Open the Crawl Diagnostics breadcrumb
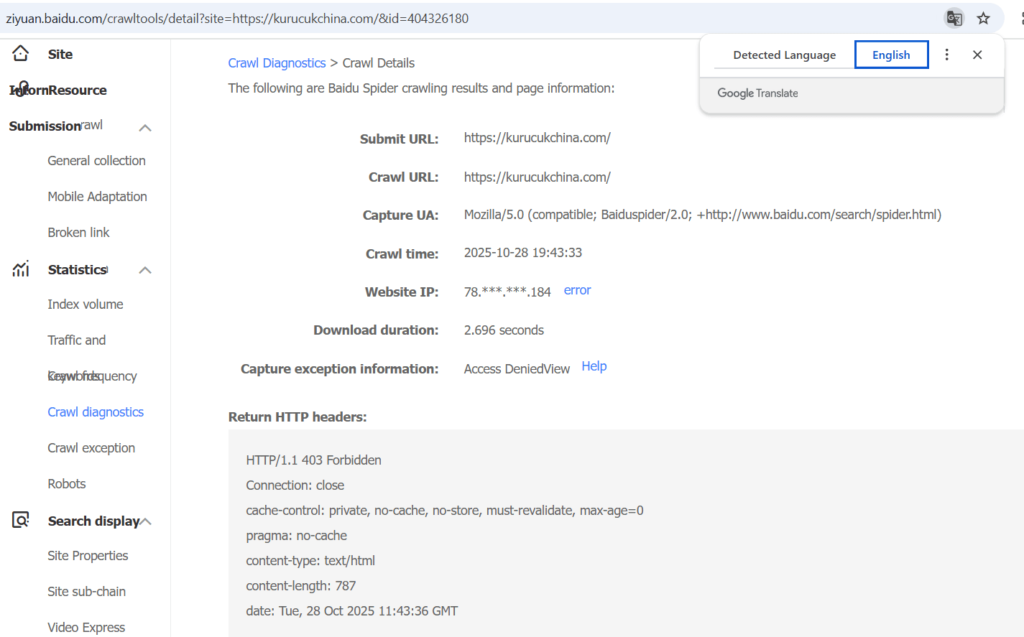 point(277,62)
